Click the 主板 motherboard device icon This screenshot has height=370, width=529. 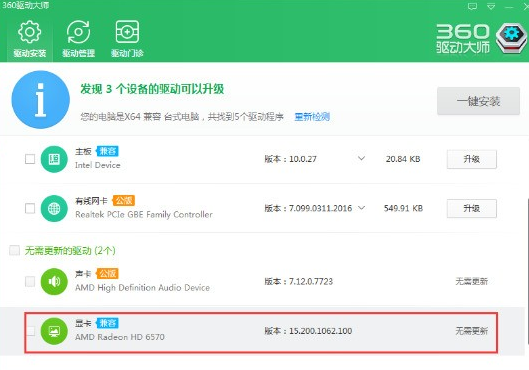(x=54, y=159)
